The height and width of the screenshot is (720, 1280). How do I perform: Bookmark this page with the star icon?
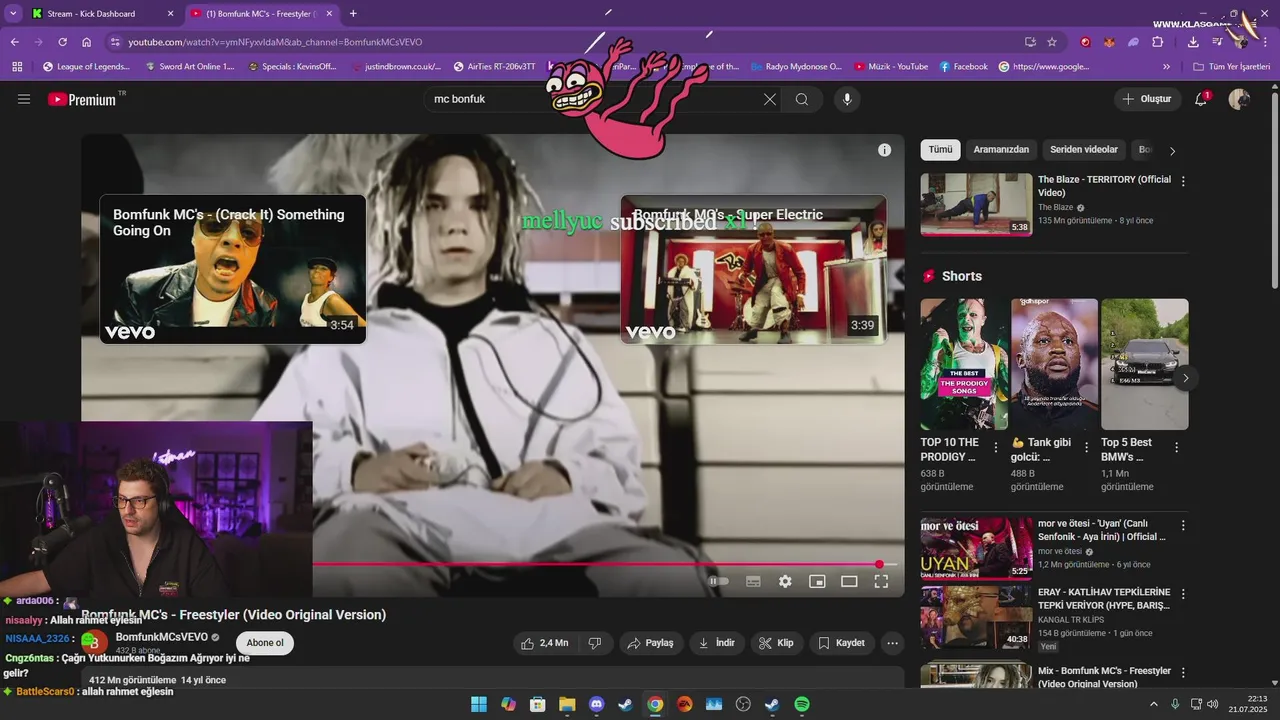coord(1052,42)
